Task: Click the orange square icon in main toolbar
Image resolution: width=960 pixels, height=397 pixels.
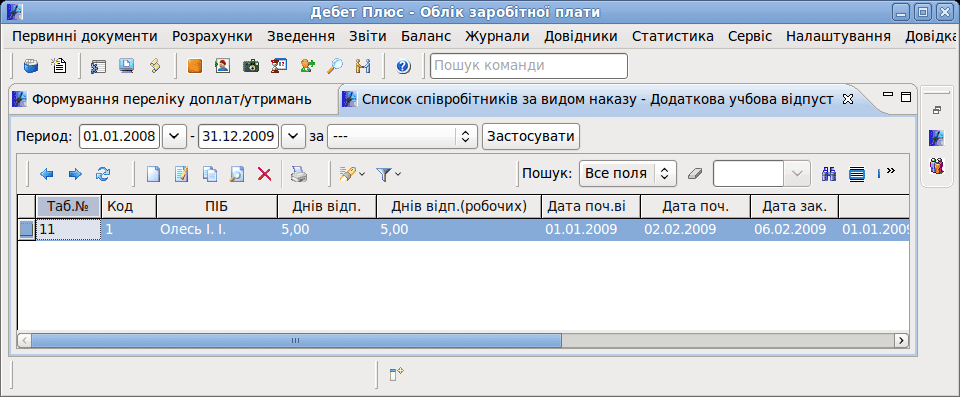Action: (194, 66)
